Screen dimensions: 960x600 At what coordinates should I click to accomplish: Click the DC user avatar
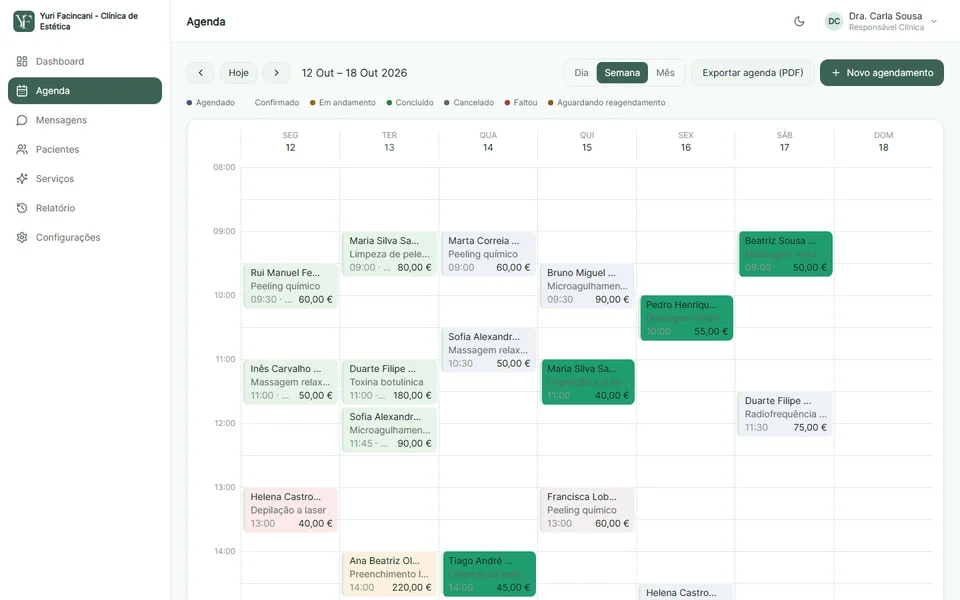tap(834, 21)
